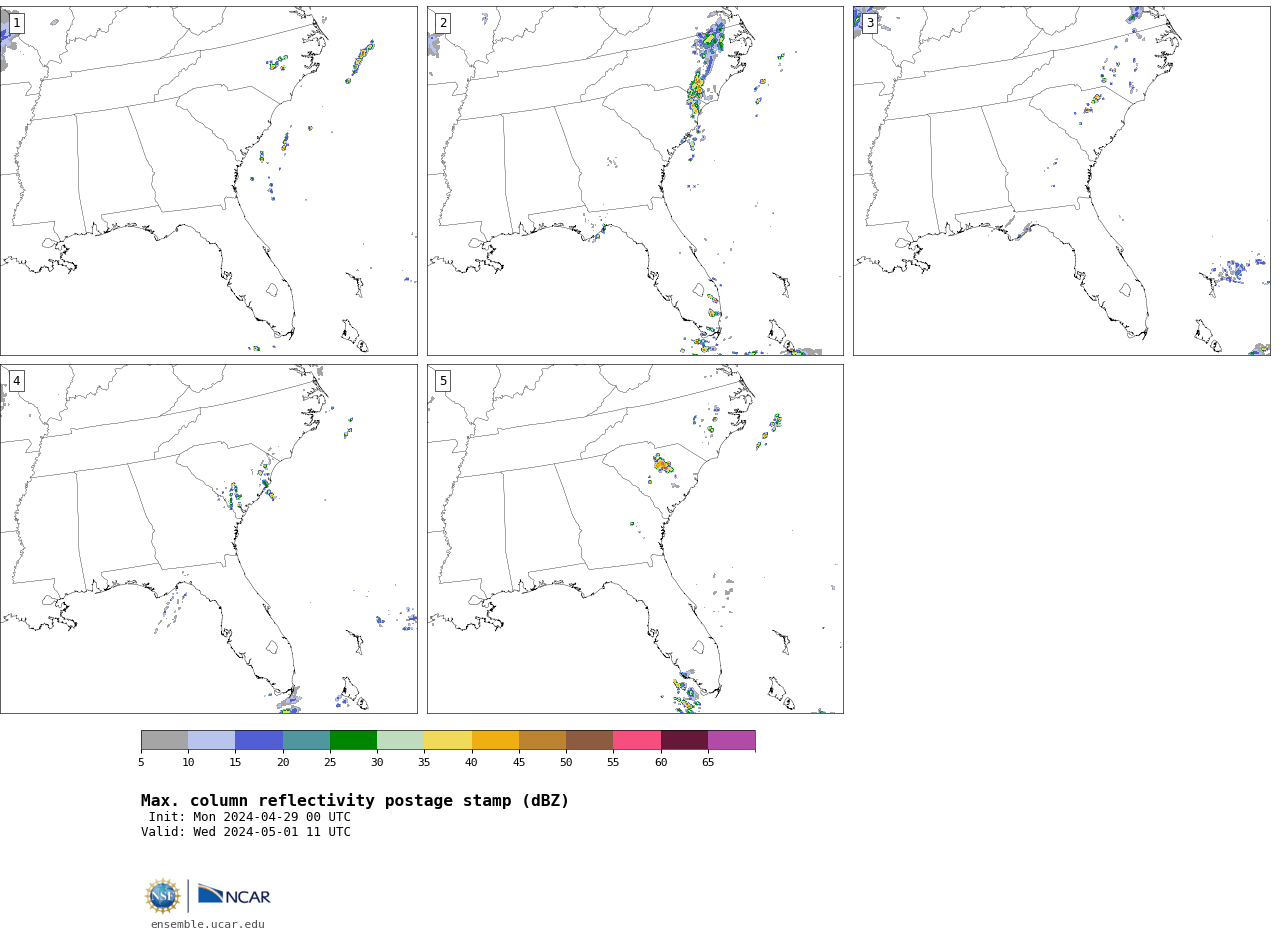The image size is (1280, 936).
Task: Click the 'Max. column reflectivity postage stamp (dBZ)' title
Action: (355, 801)
